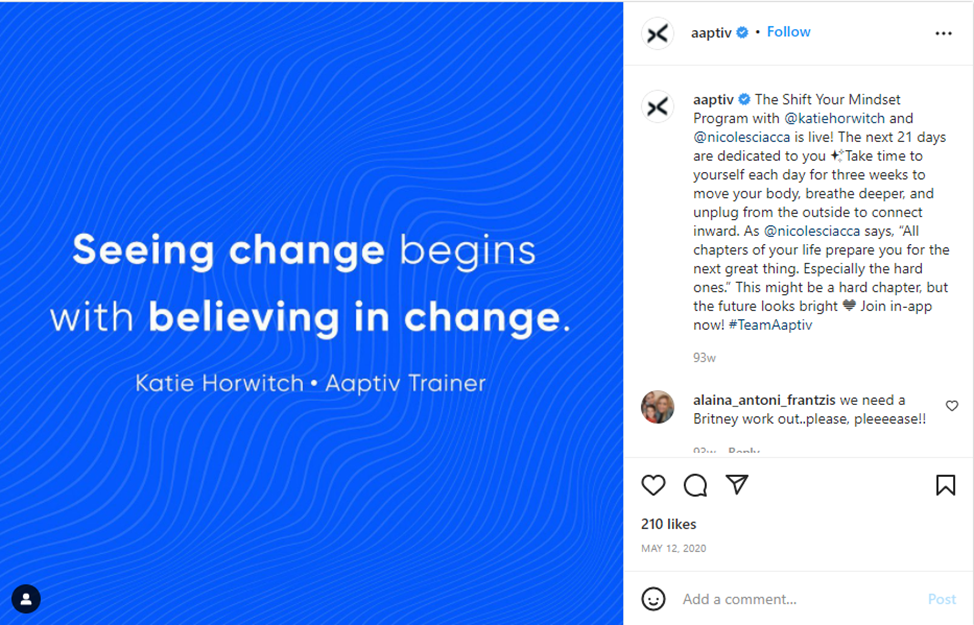Open the three-dot more options menu
974x625 pixels.
pos(943,33)
